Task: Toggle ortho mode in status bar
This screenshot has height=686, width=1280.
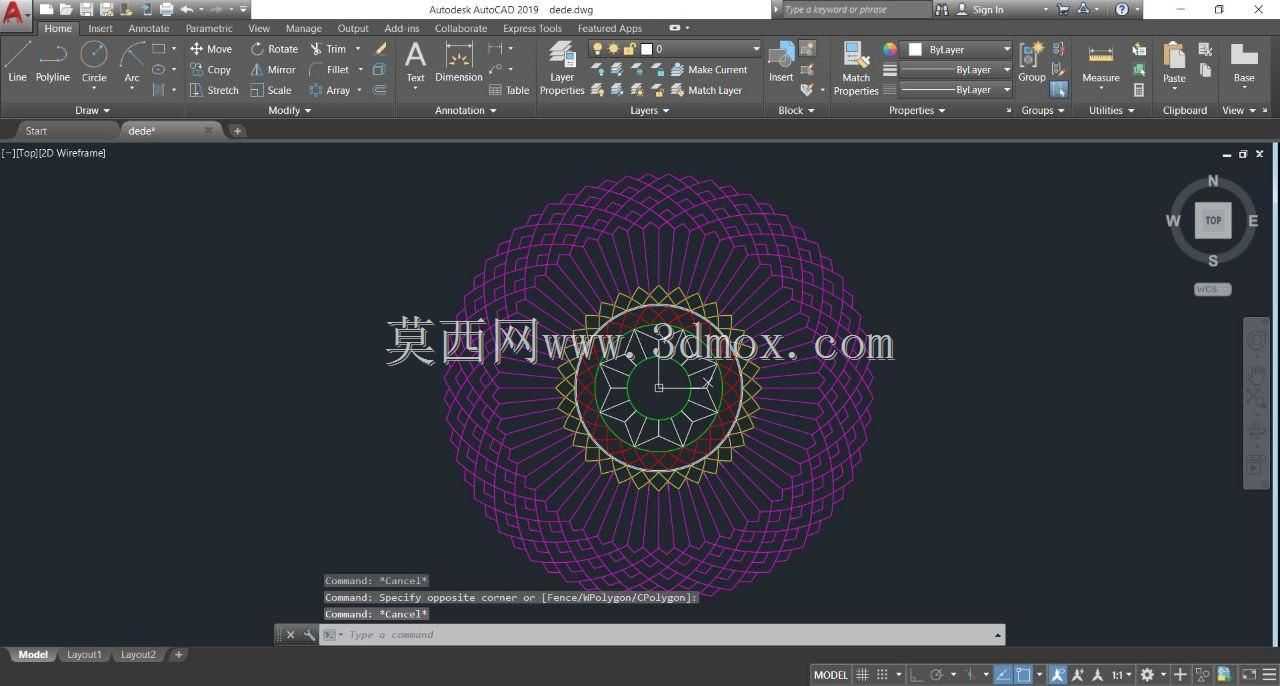Action: coord(915,675)
